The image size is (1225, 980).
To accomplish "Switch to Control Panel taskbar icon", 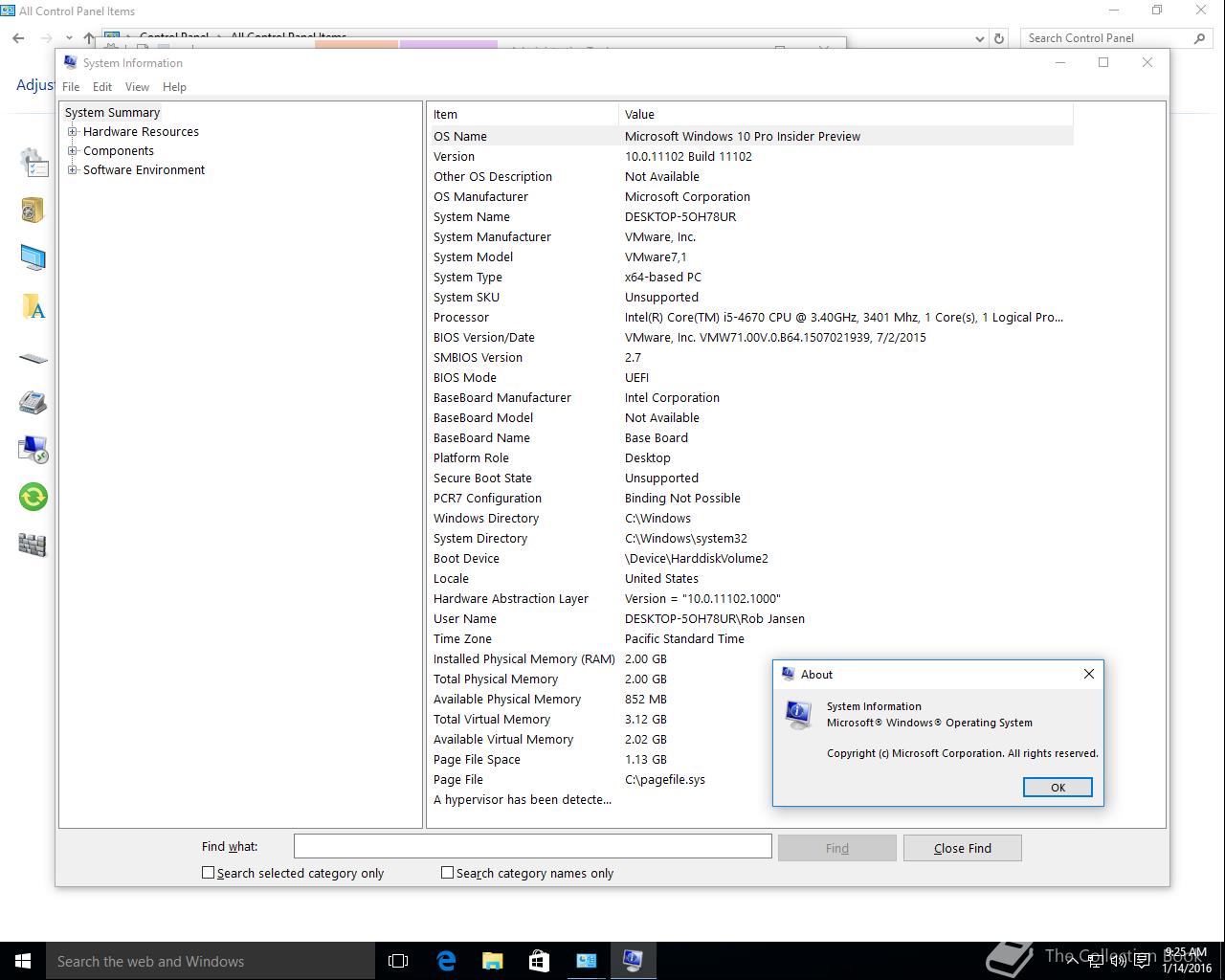I will click(586, 961).
